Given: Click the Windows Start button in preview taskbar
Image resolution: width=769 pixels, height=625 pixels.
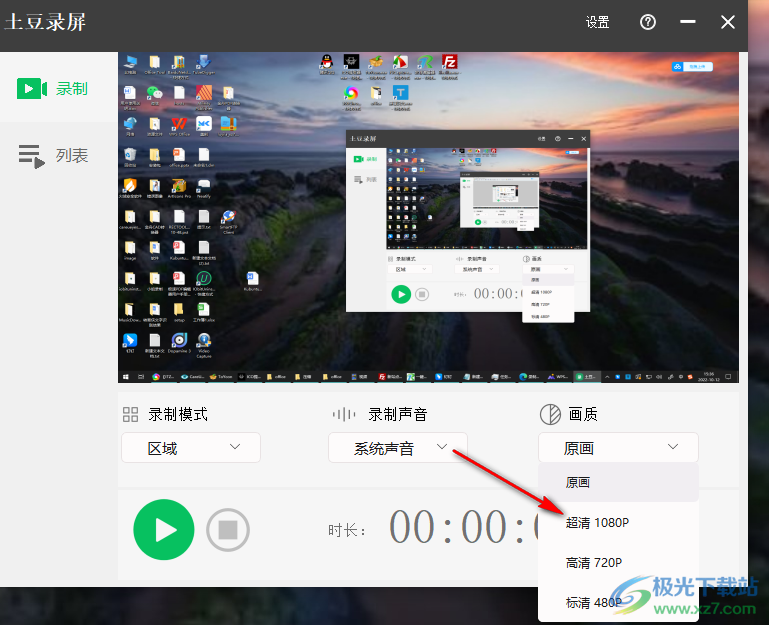Looking at the screenshot, I should [x=126, y=377].
